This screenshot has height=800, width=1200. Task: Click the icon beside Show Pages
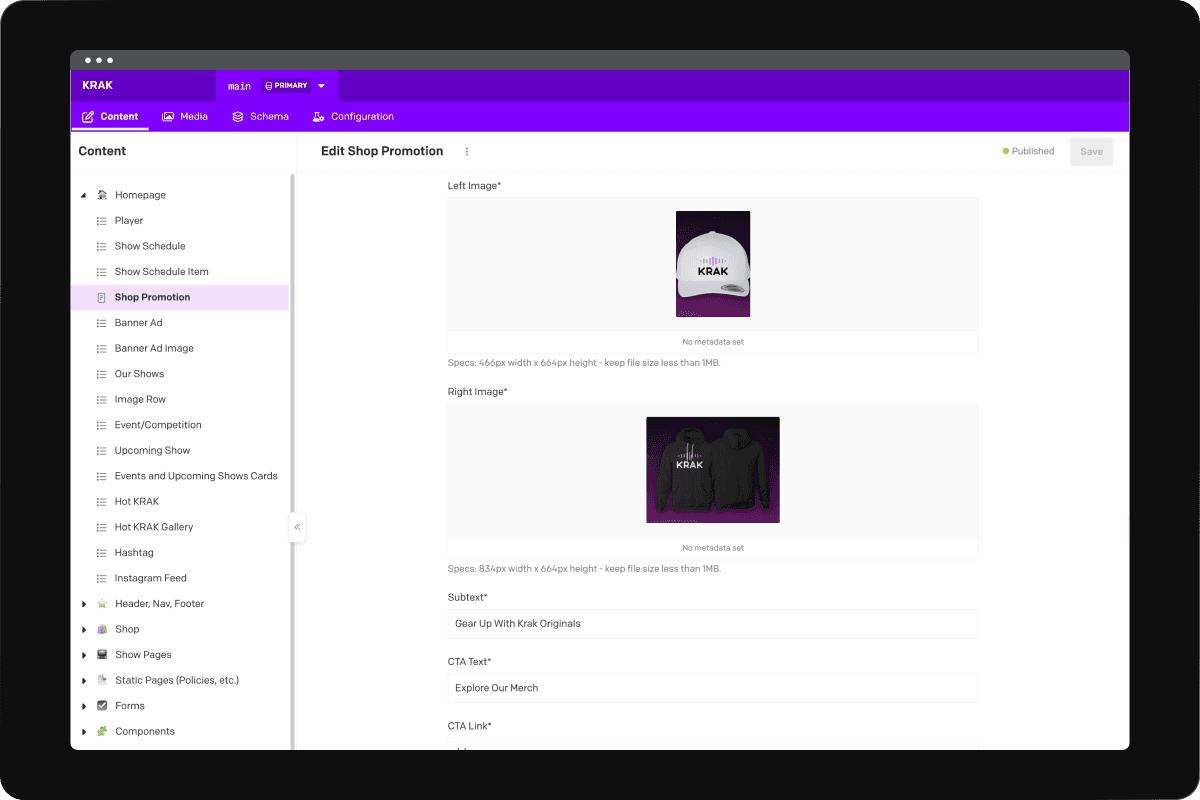[x=102, y=655]
